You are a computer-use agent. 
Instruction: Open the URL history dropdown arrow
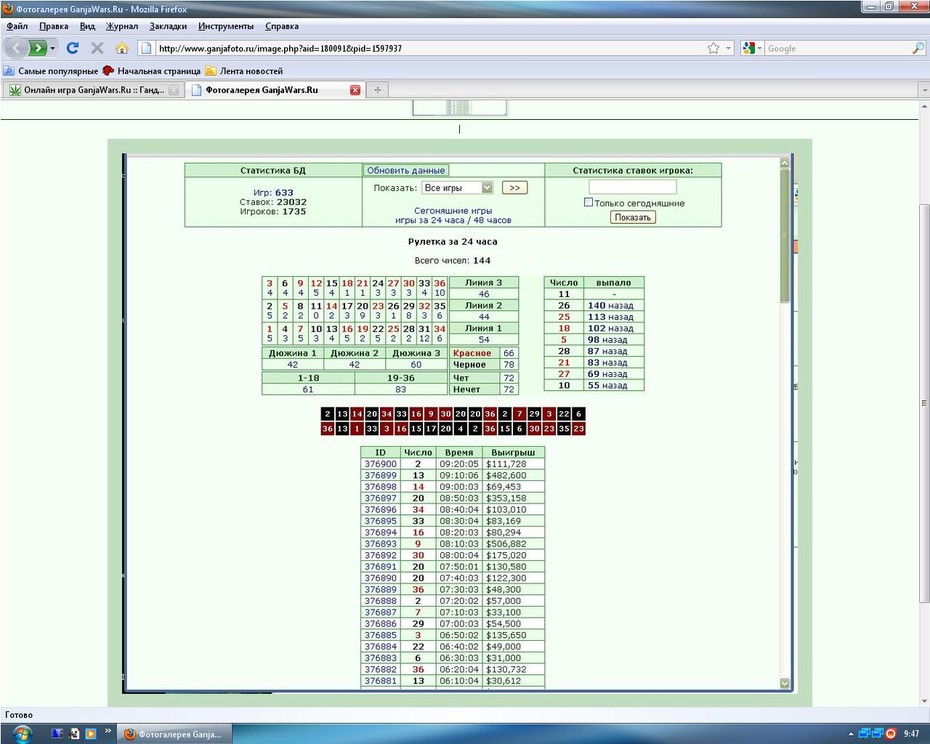(728, 48)
